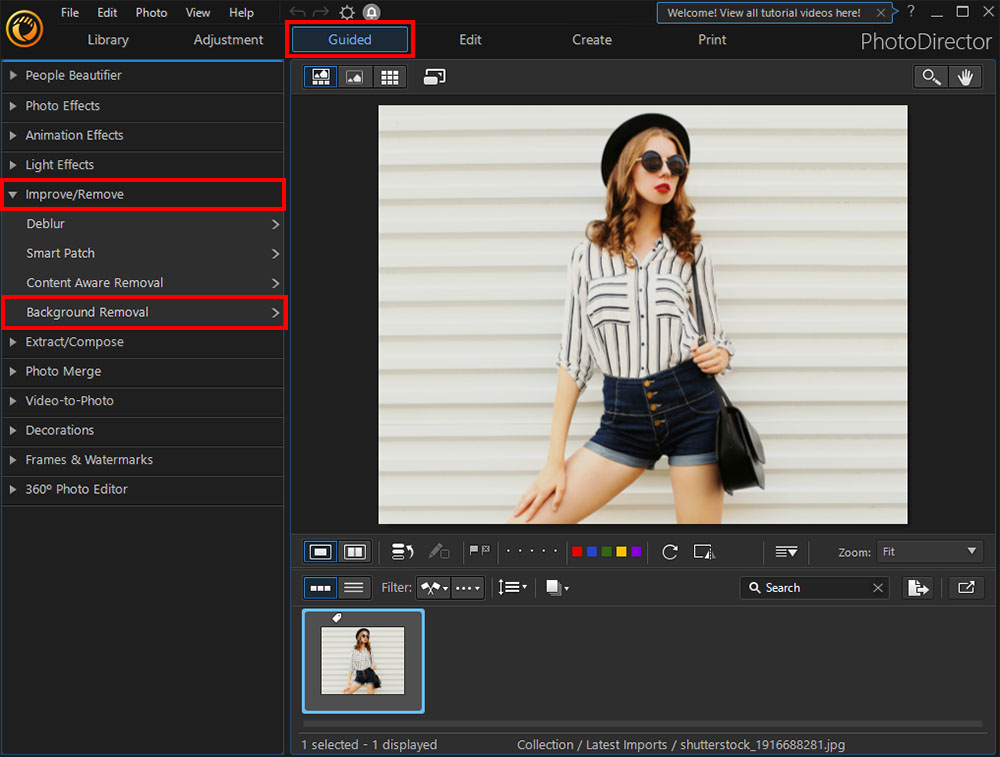Toggle compare two photos view

[x=354, y=552]
